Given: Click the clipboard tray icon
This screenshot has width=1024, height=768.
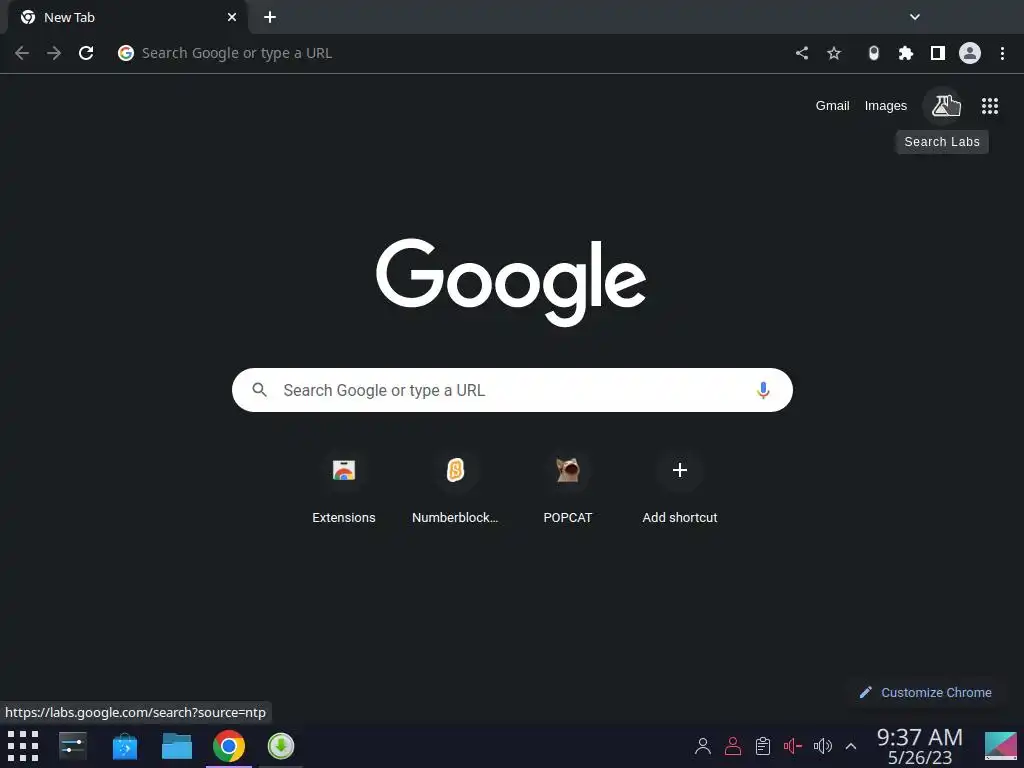Looking at the screenshot, I should point(763,746).
